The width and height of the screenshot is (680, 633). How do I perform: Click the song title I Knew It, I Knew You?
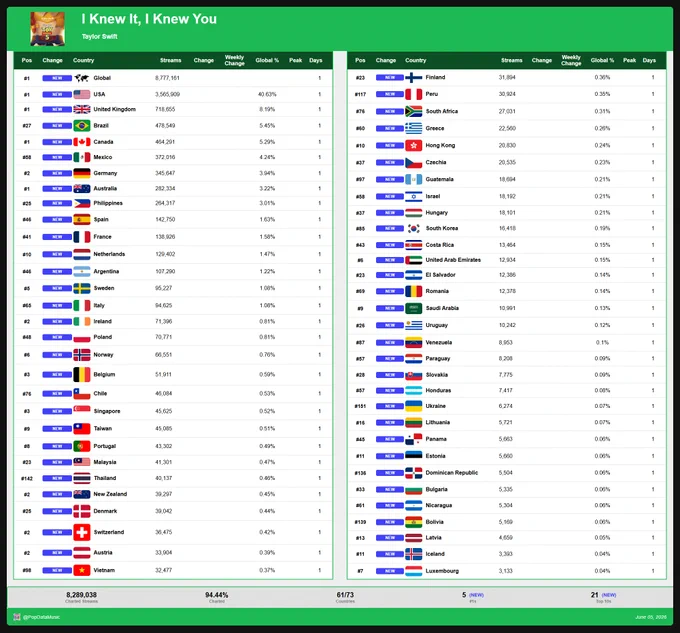pos(149,19)
